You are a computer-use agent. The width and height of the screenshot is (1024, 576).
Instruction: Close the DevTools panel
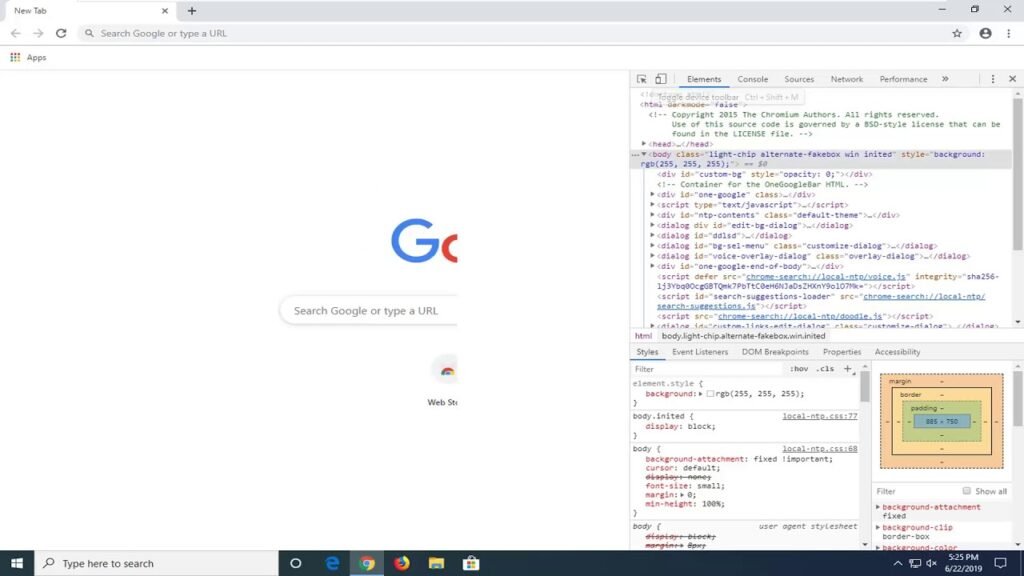[x=1012, y=79]
